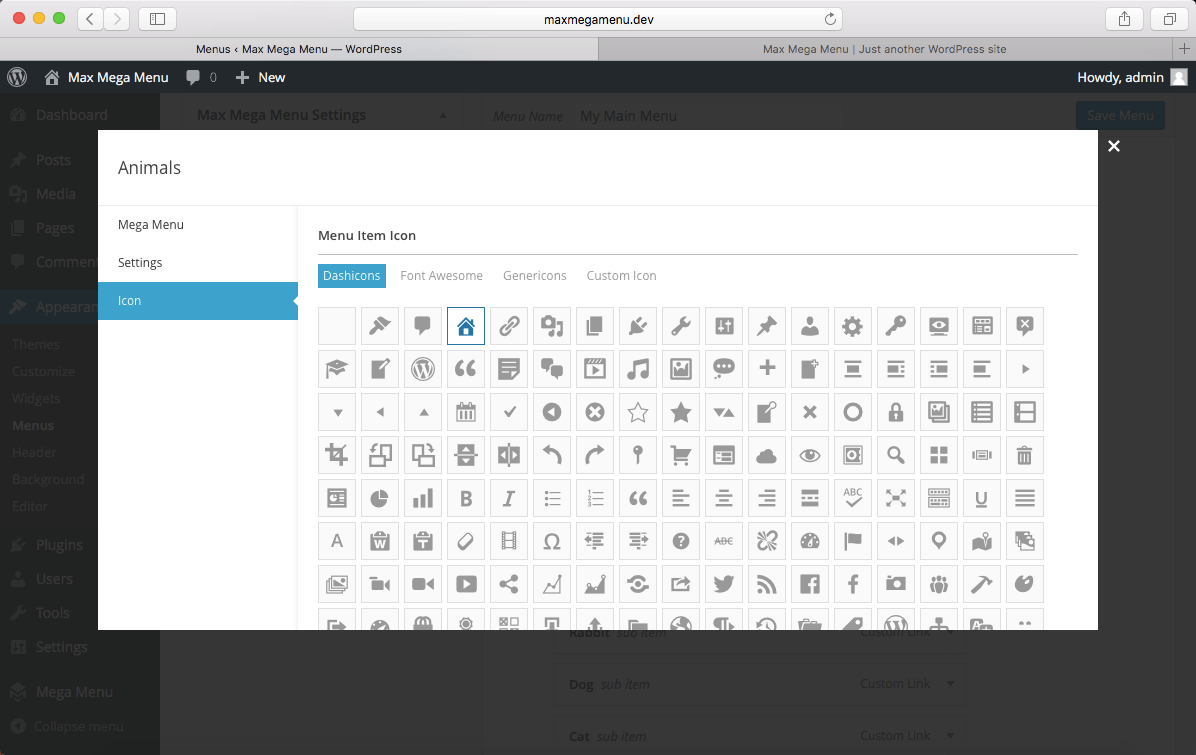
Task: Select Settings in the Animals dialog sidebar
Action: (140, 262)
